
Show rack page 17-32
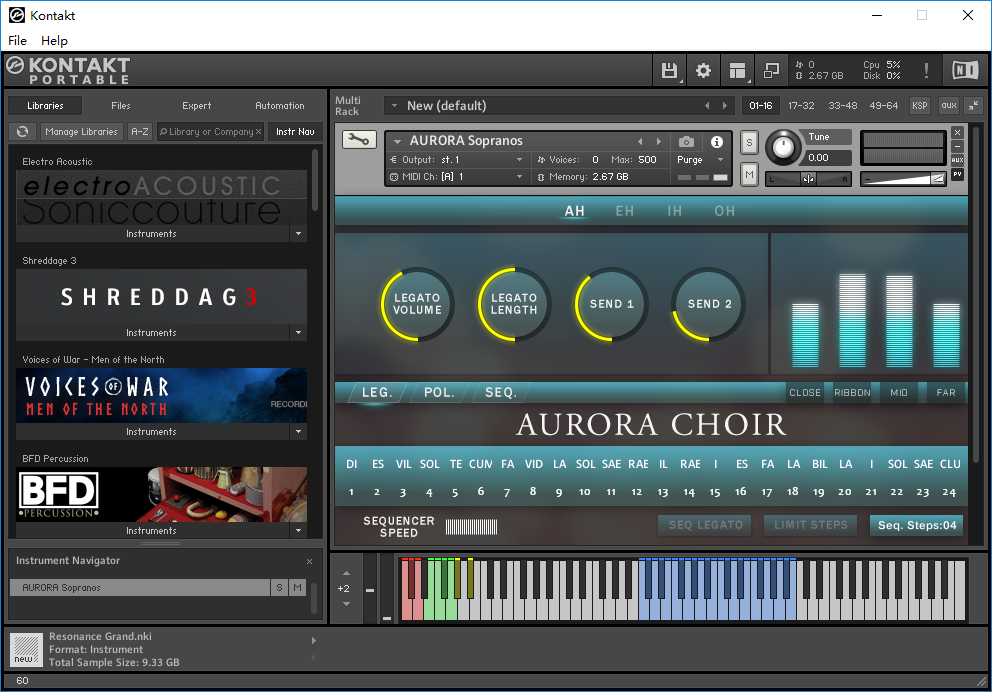[x=801, y=106]
